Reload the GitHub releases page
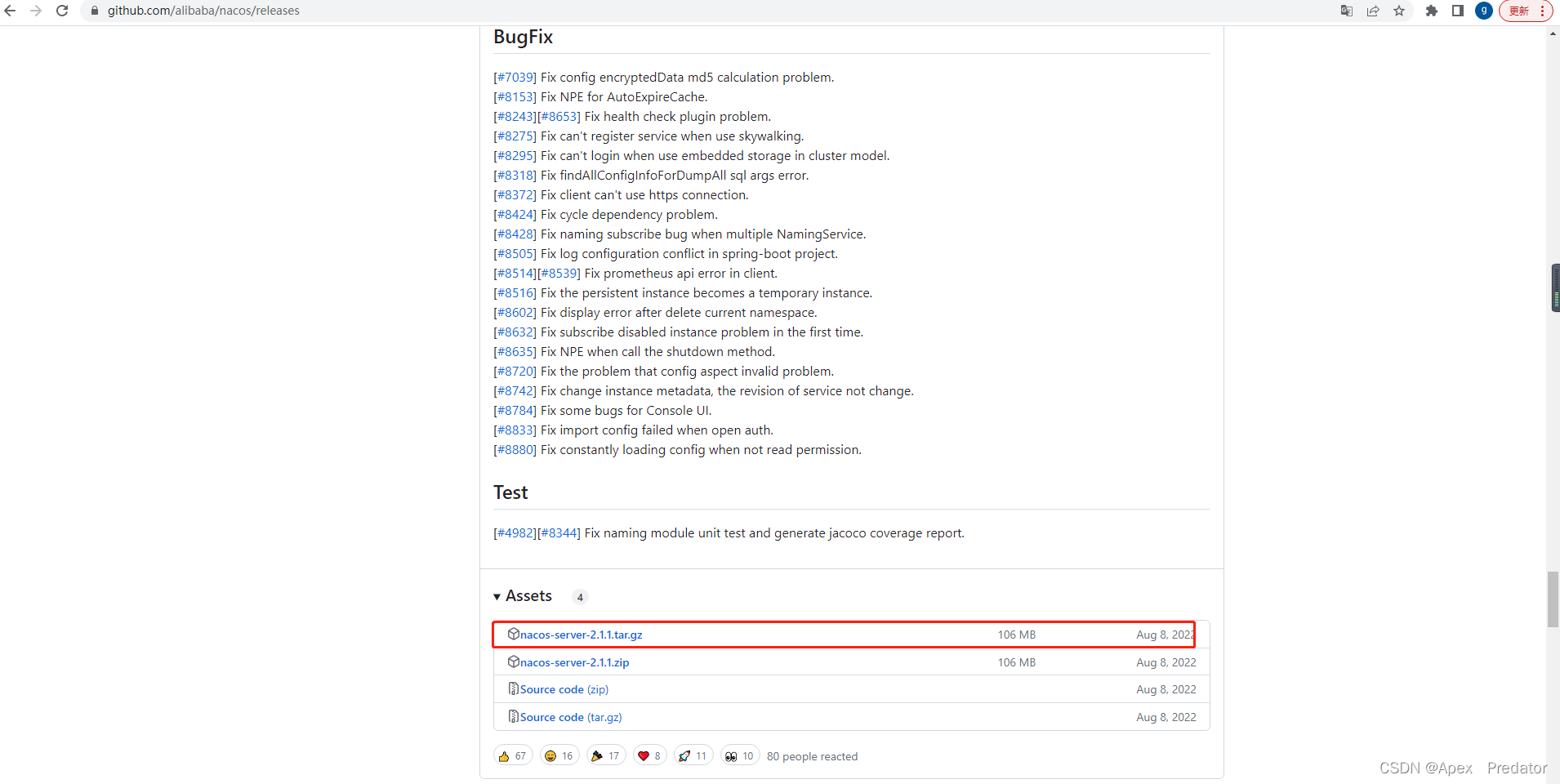The image size is (1560, 784). click(x=62, y=11)
